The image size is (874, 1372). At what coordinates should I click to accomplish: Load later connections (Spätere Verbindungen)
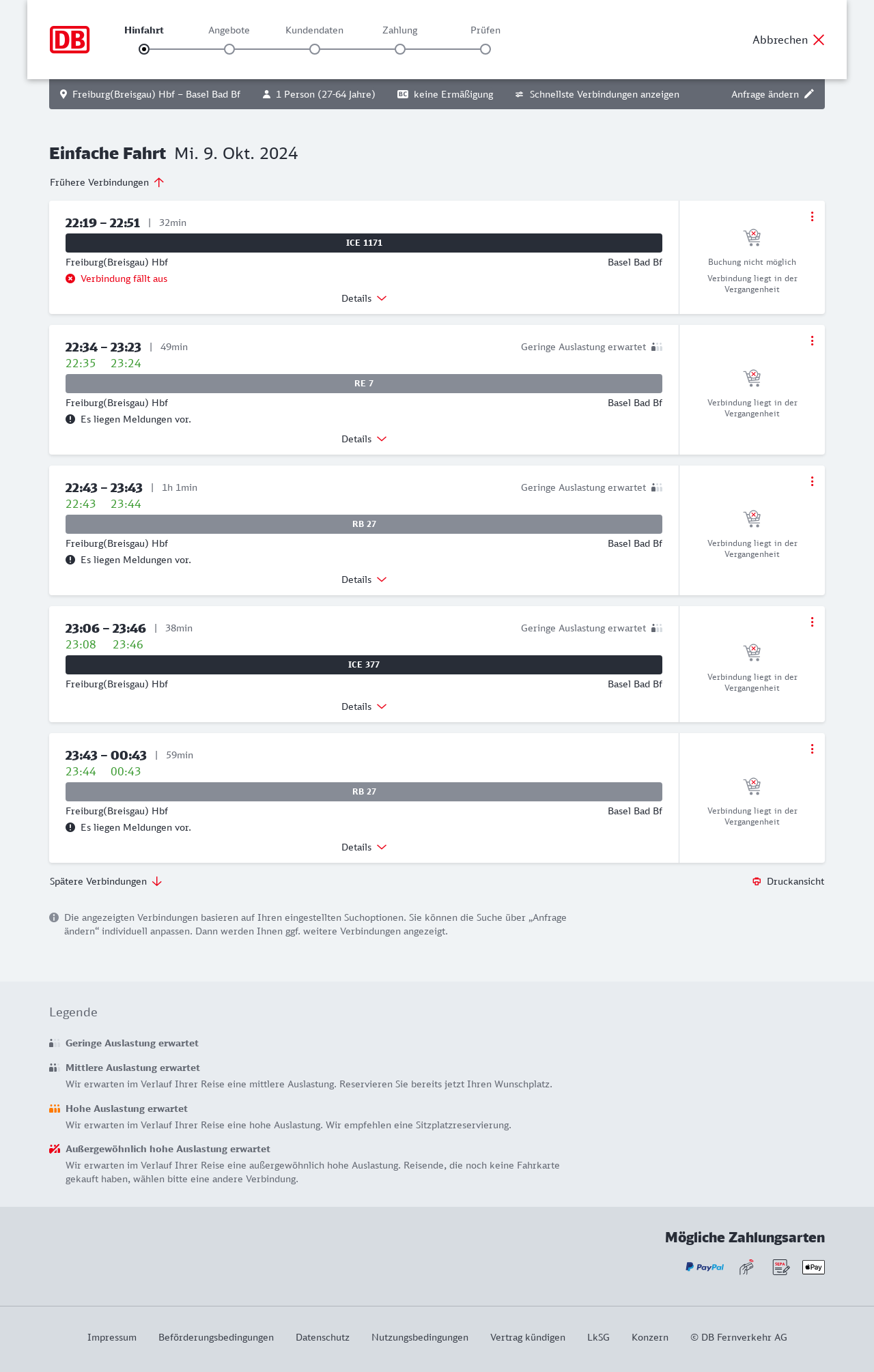point(106,881)
